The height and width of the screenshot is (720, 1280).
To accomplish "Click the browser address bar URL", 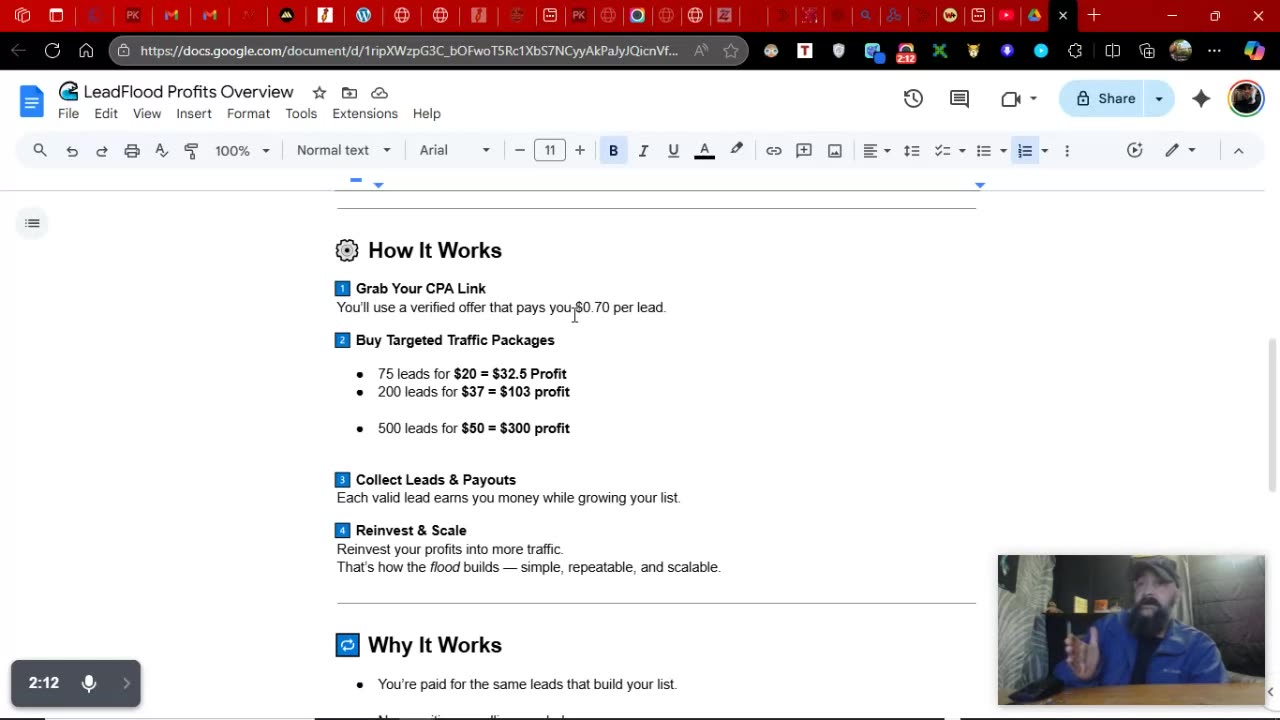I will click(409, 51).
